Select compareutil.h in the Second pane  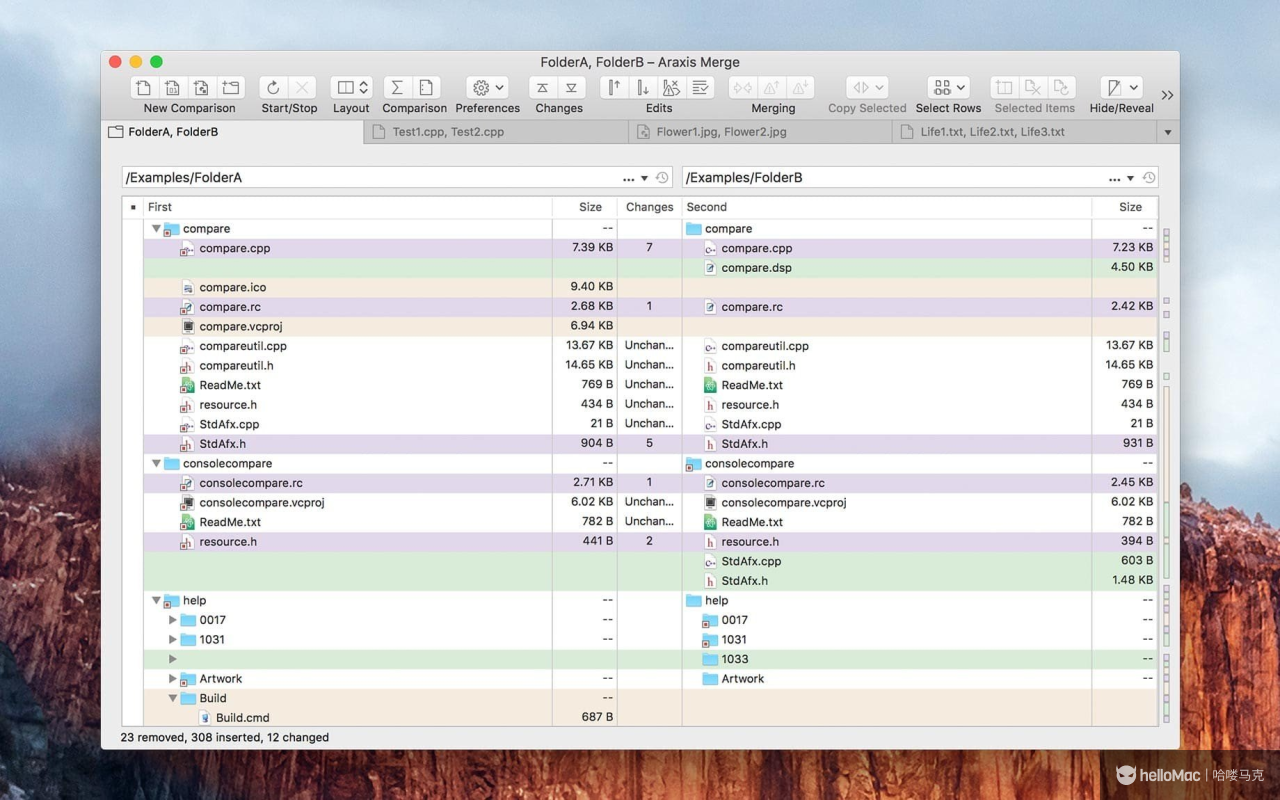(x=758, y=366)
